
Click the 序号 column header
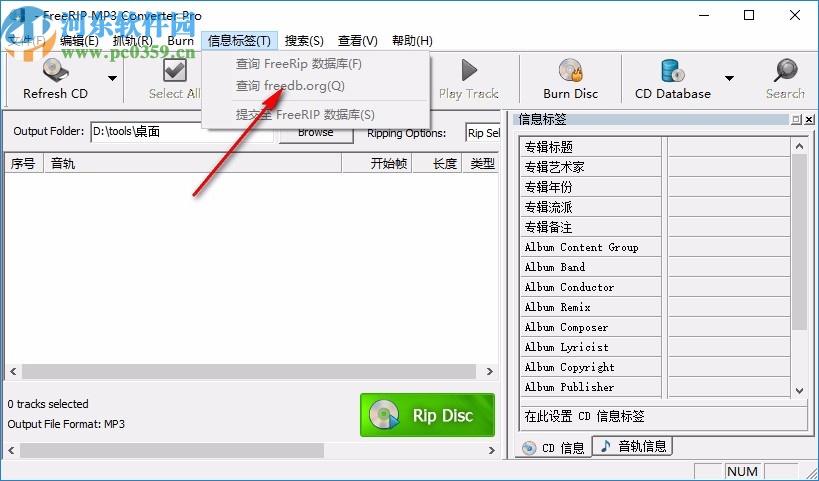coord(24,163)
